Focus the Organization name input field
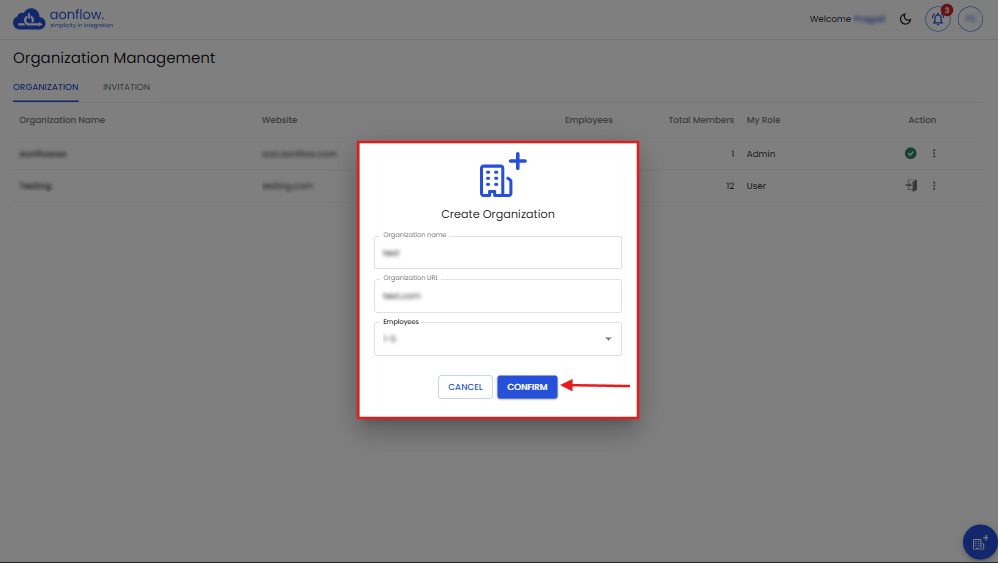 pos(498,254)
